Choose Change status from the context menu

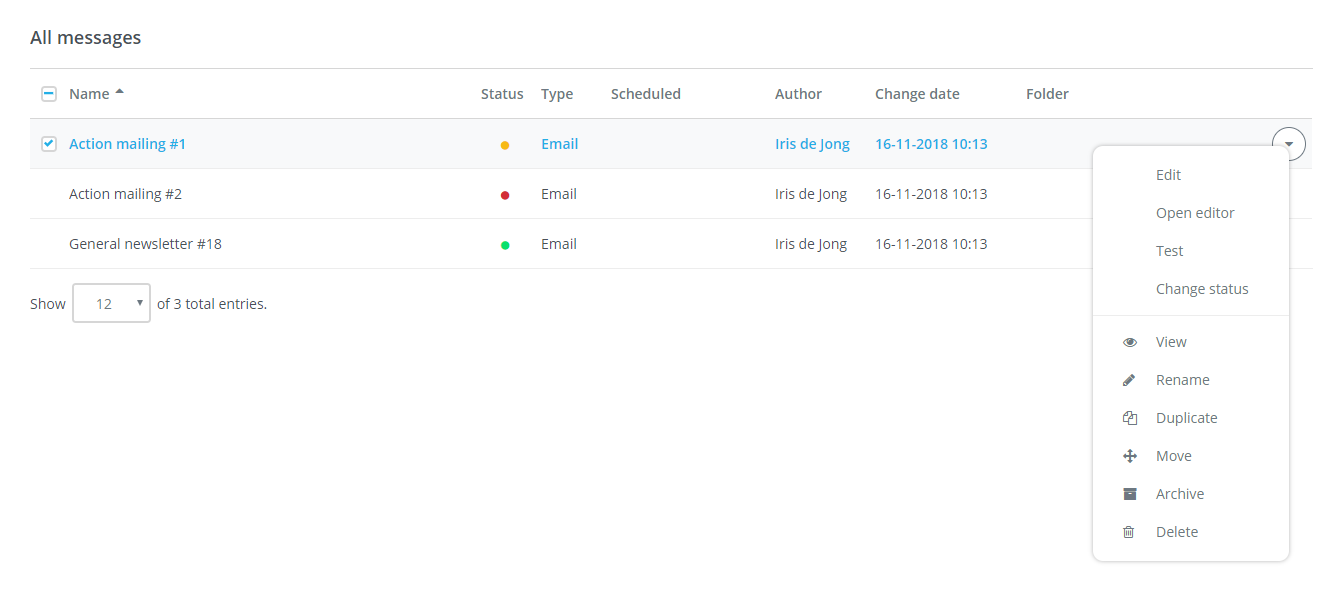[x=1202, y=289]
